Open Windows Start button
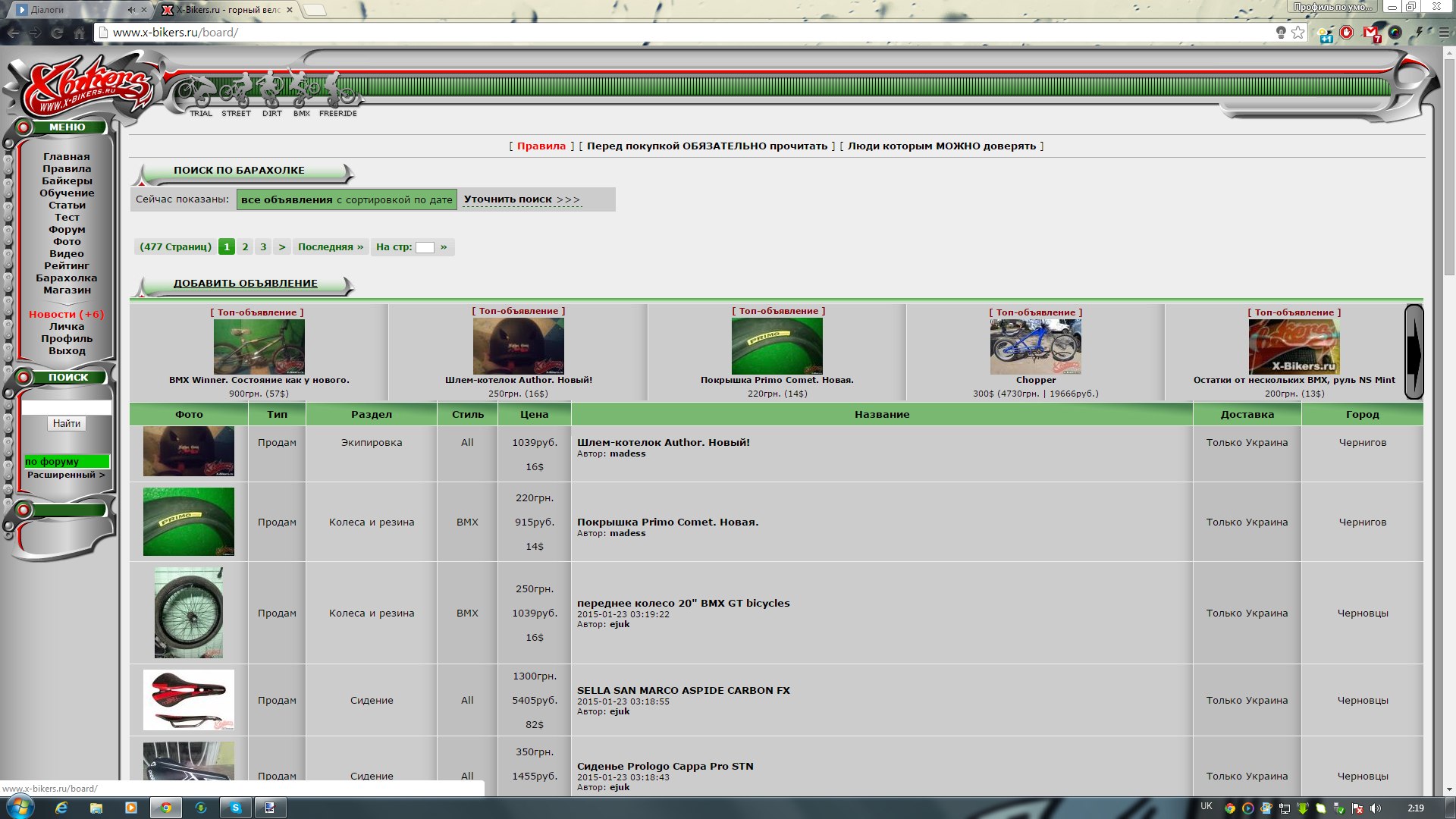 click(x=19, y=806)
